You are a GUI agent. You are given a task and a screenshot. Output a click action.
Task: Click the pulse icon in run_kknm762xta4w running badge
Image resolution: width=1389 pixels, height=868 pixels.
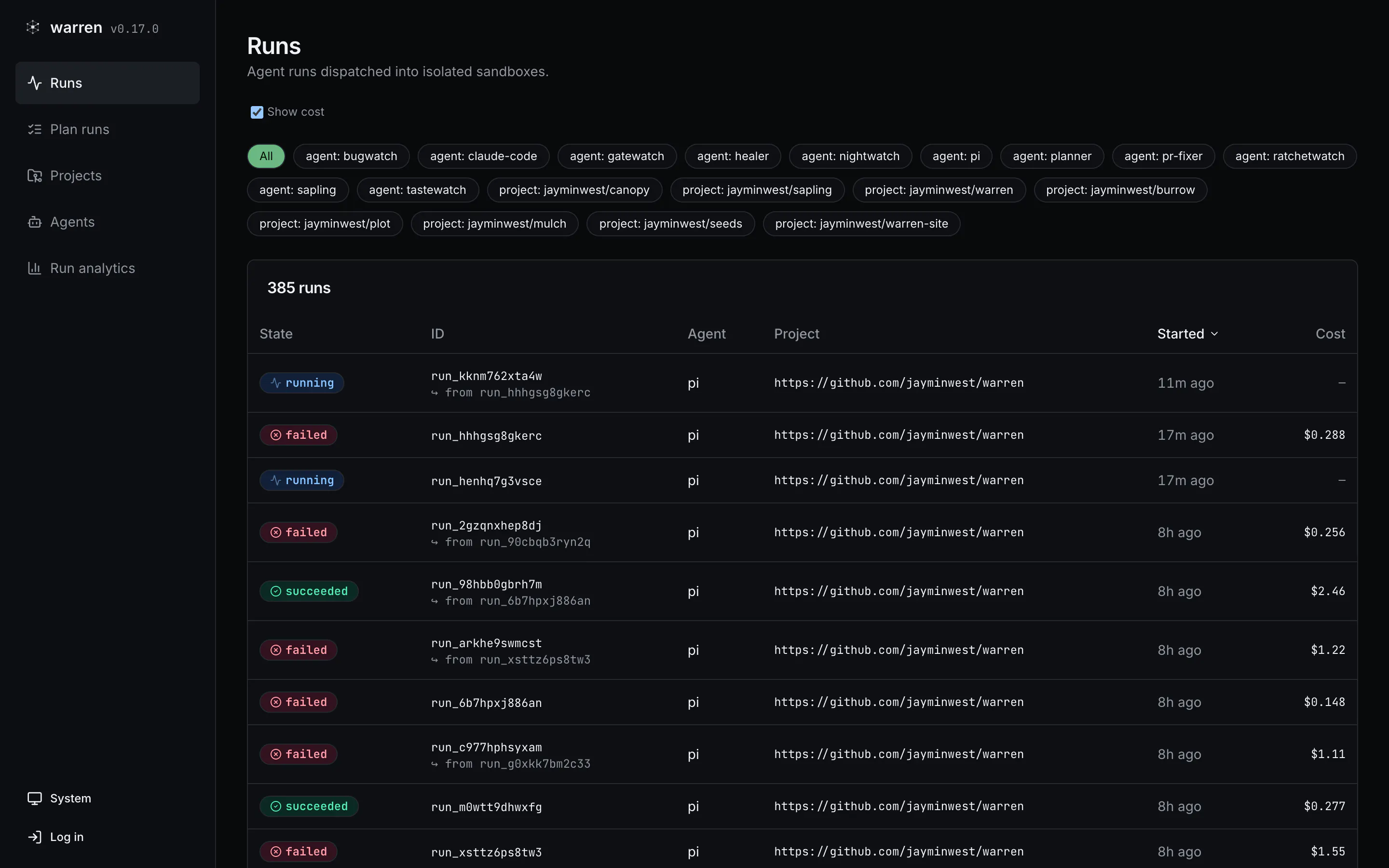click(276, 383)
